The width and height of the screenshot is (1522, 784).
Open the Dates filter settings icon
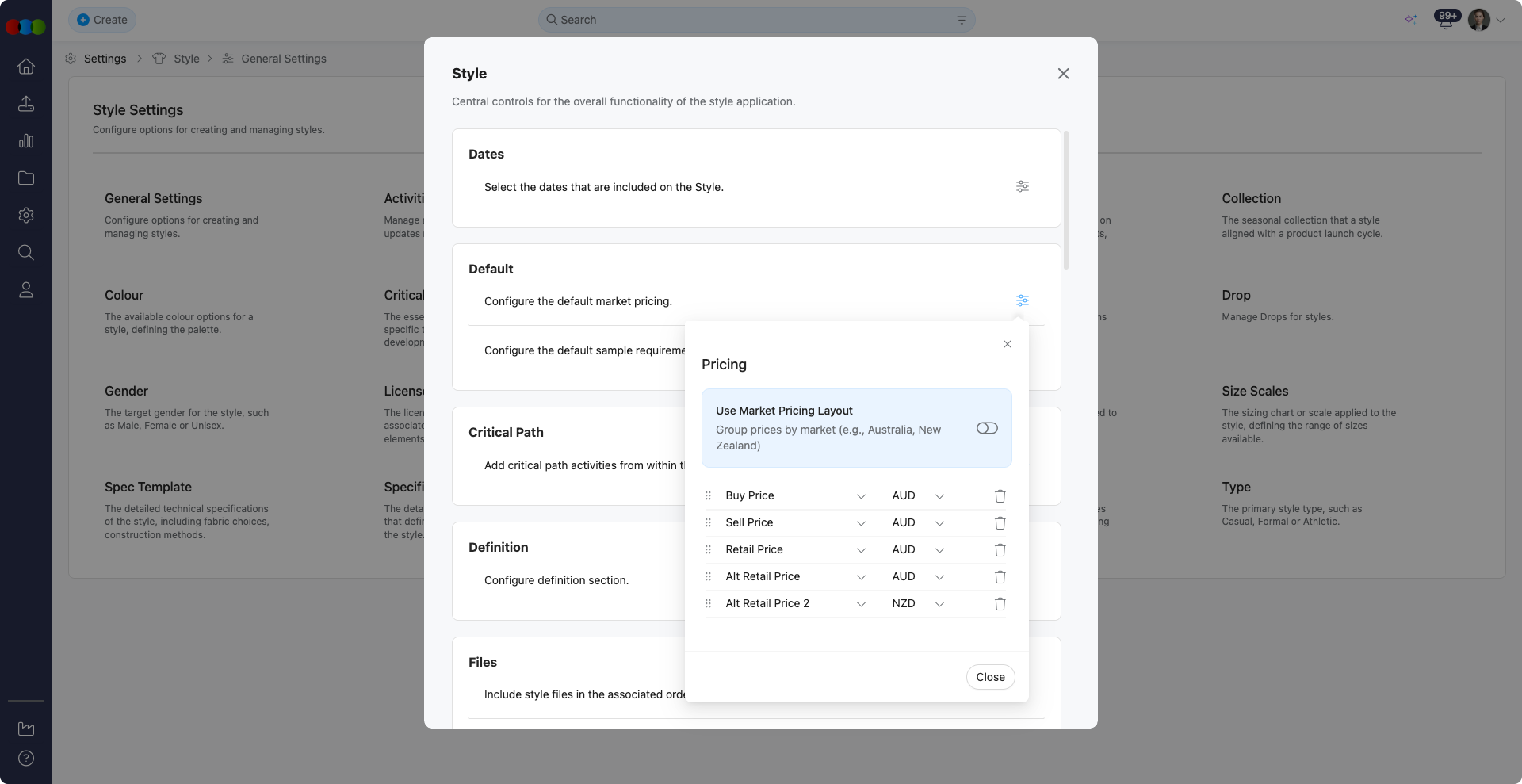(x=1022, y=186)
